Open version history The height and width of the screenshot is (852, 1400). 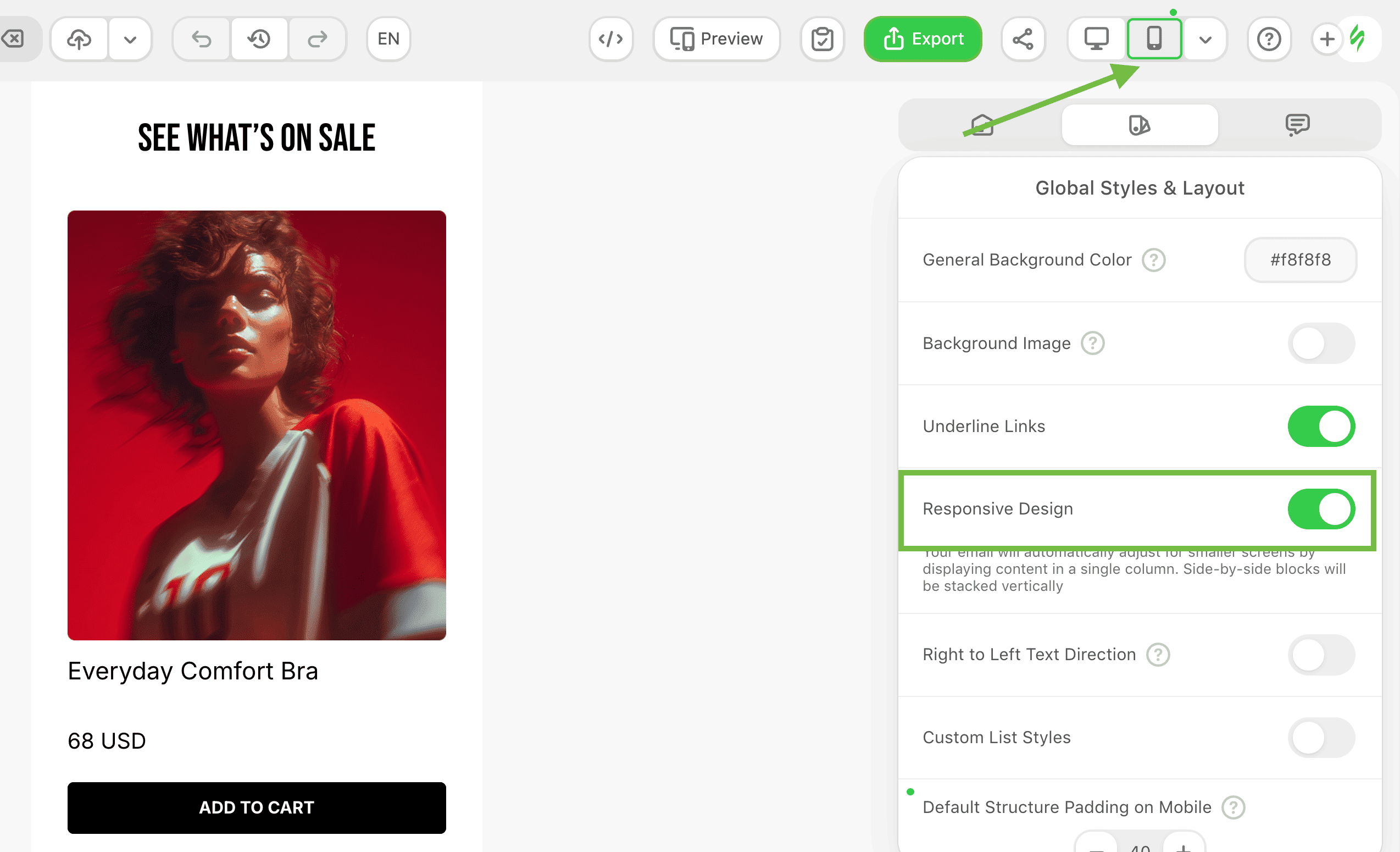(x=259, y=38)
